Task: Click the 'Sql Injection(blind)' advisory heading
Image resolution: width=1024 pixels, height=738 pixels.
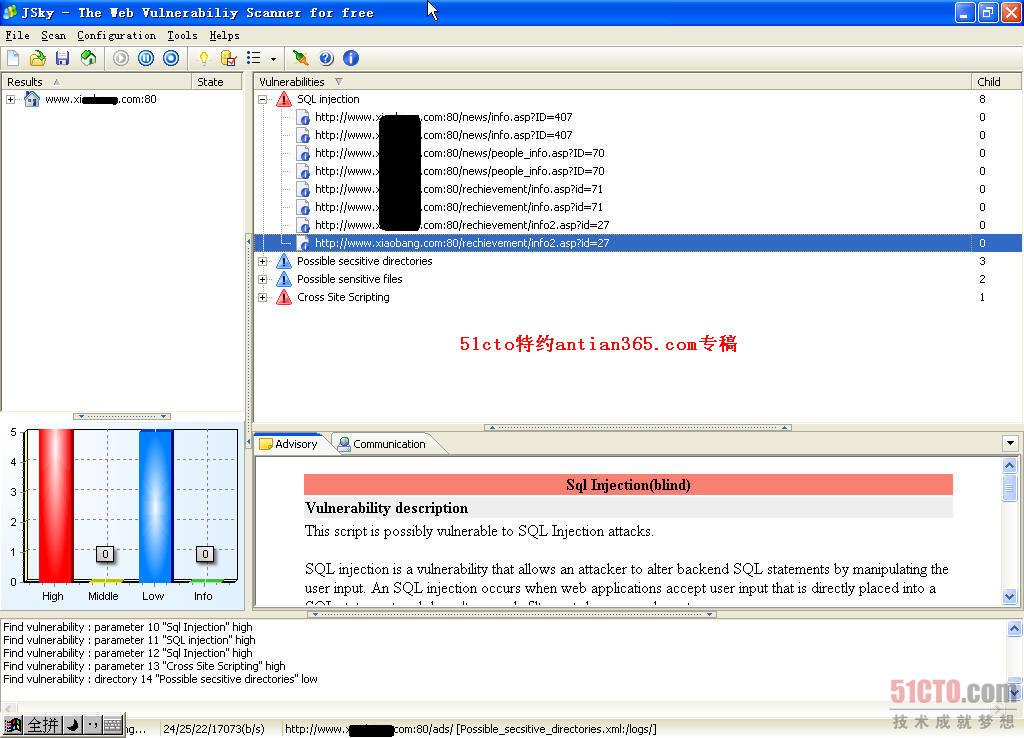Action: [x=628, y=485]
